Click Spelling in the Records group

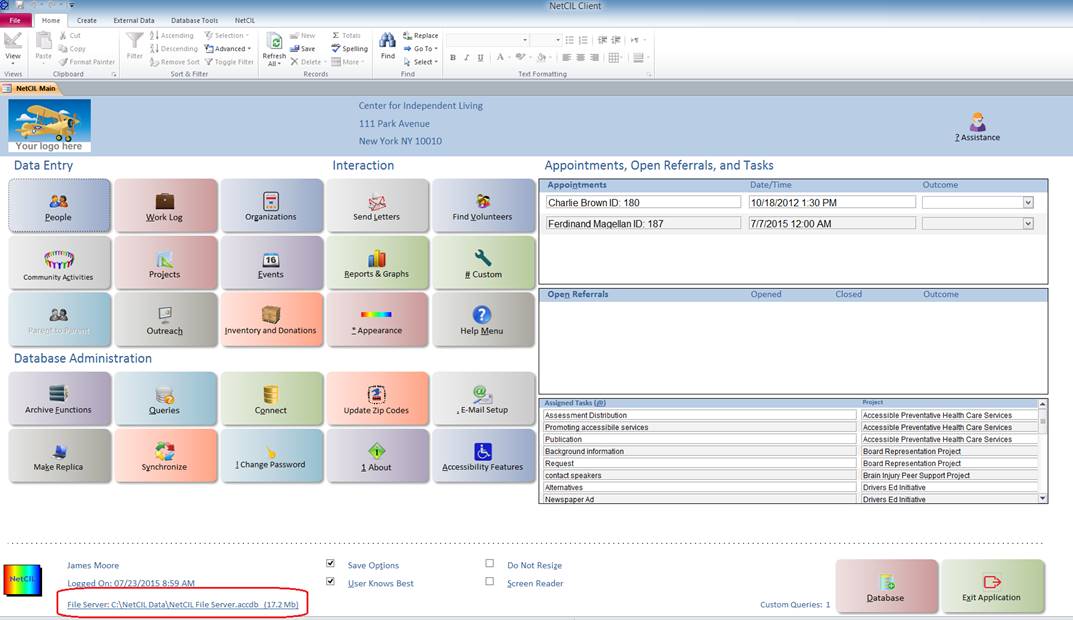tap(350, 49)
